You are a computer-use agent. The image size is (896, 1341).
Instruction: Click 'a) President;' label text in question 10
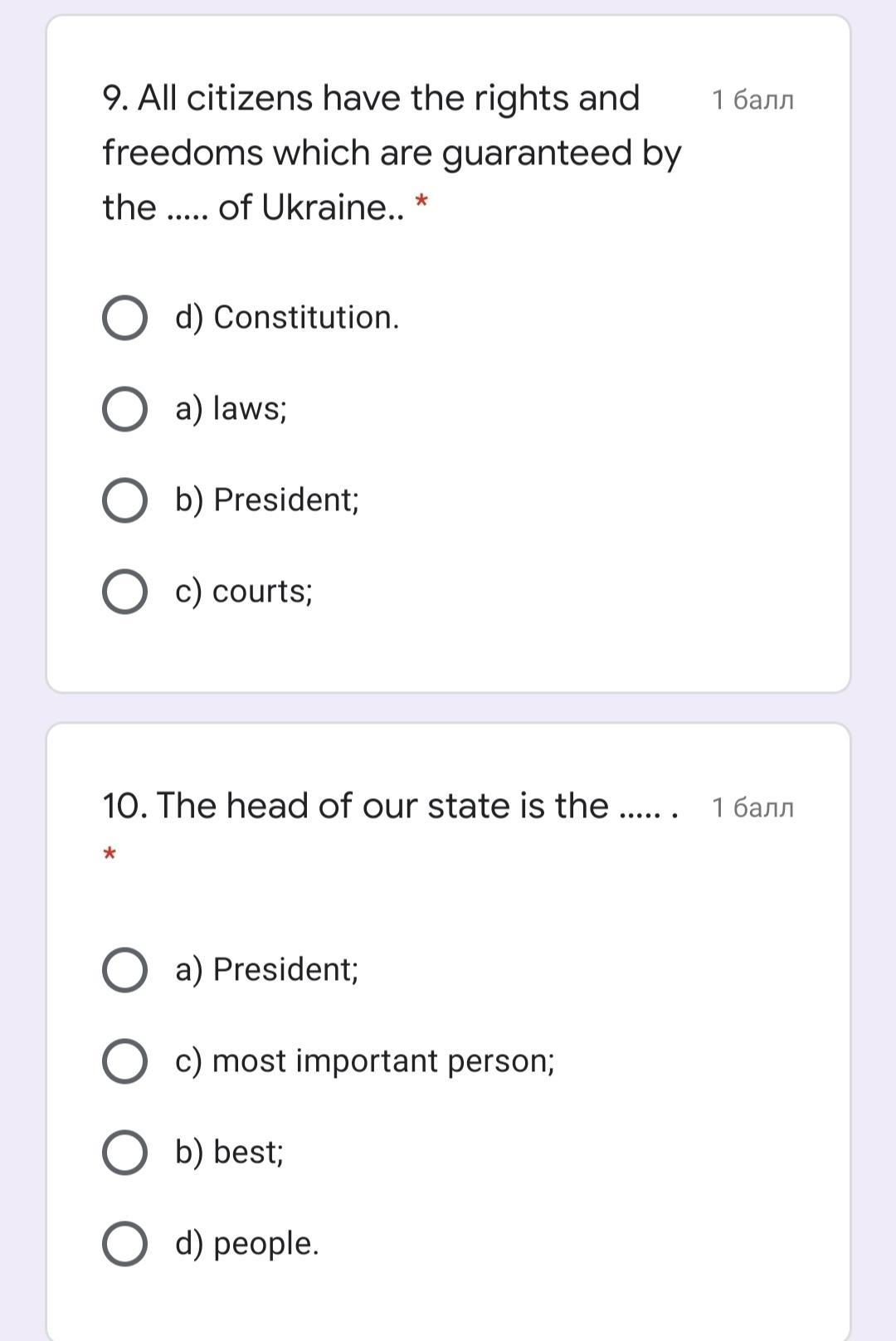267,970
